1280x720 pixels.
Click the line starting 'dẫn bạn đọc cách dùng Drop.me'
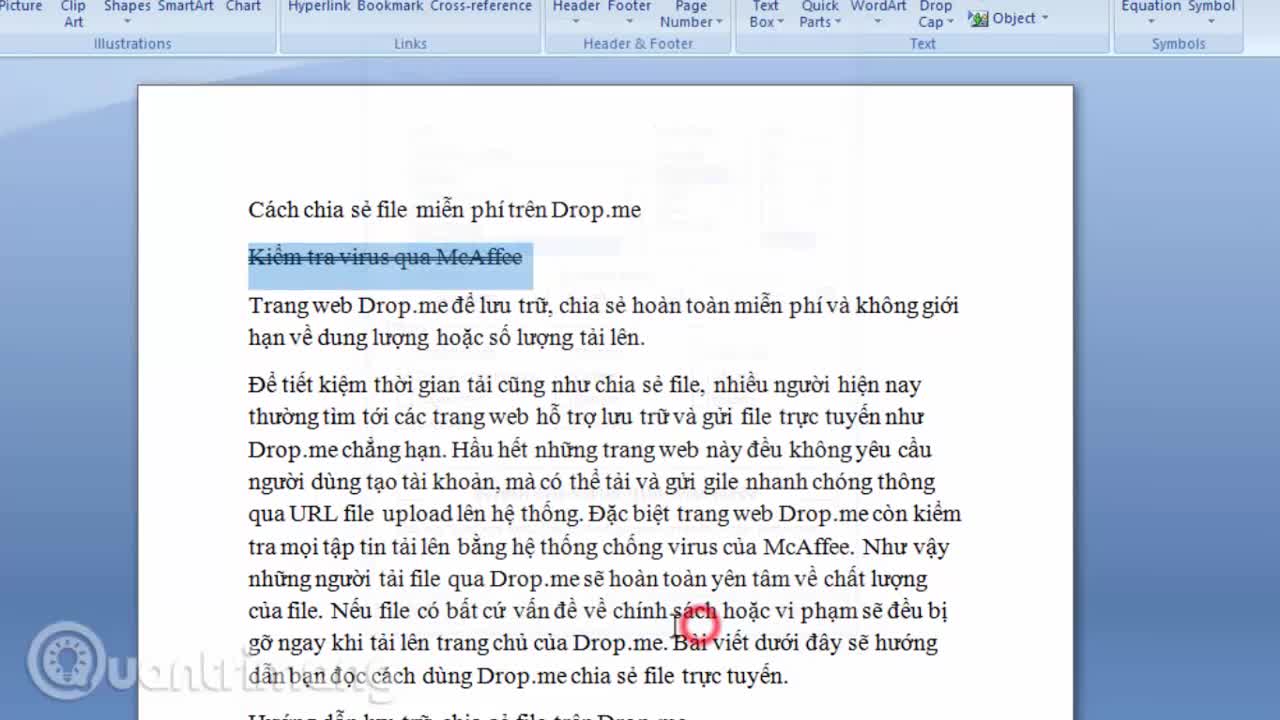518,676
